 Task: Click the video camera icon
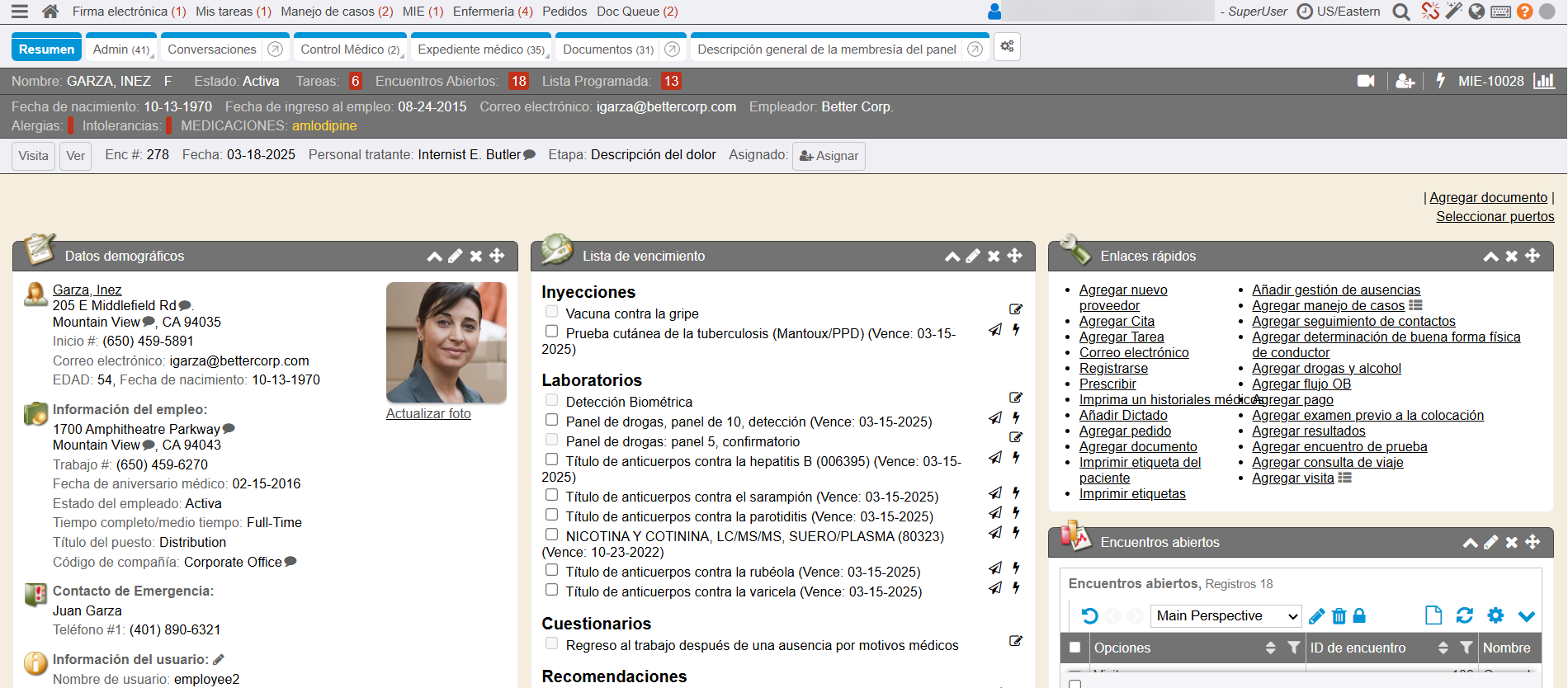click(x=1366, y=81)
